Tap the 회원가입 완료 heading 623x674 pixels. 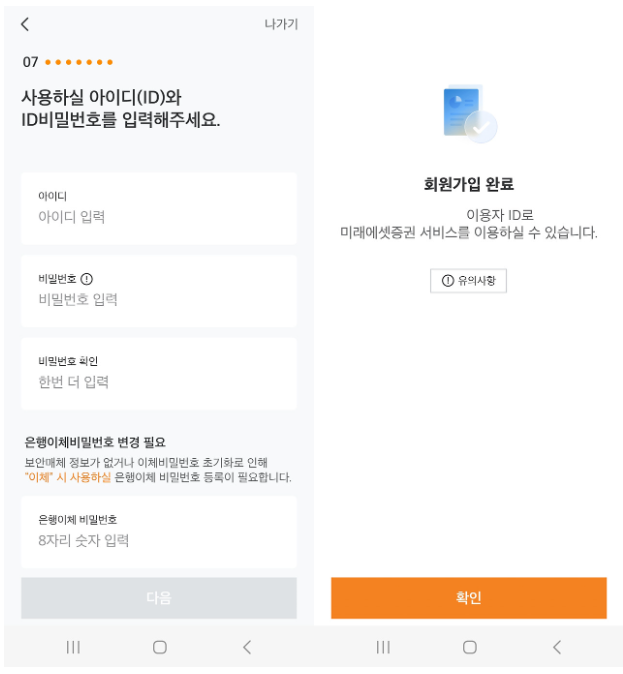coord(469,184)
